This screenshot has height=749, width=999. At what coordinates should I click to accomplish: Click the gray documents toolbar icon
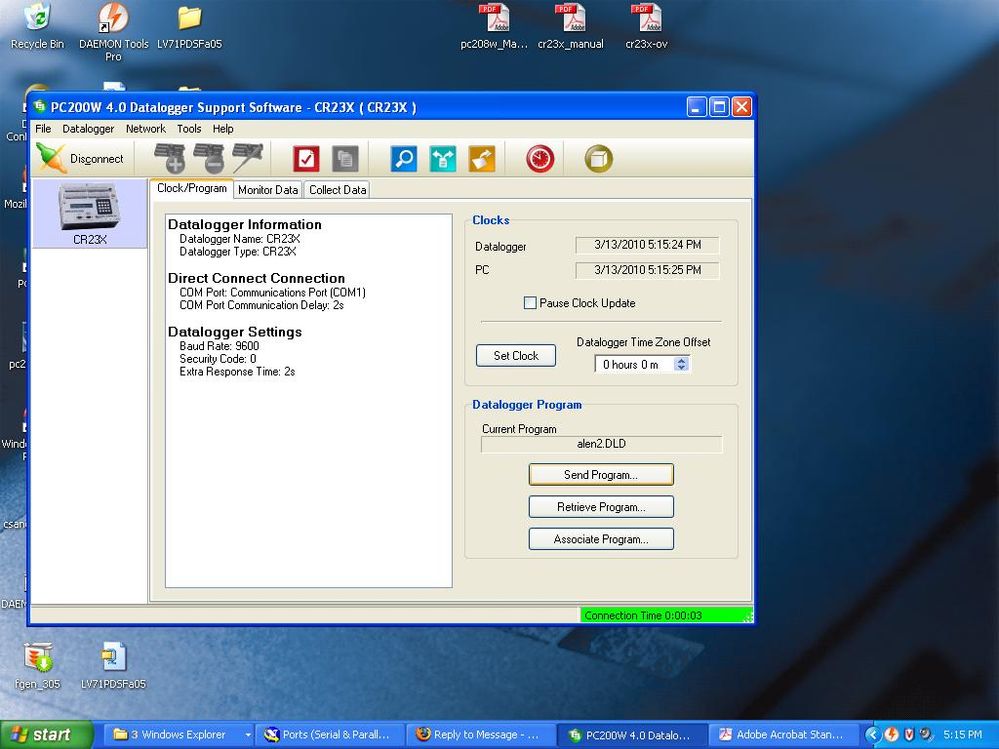[345, 159]
